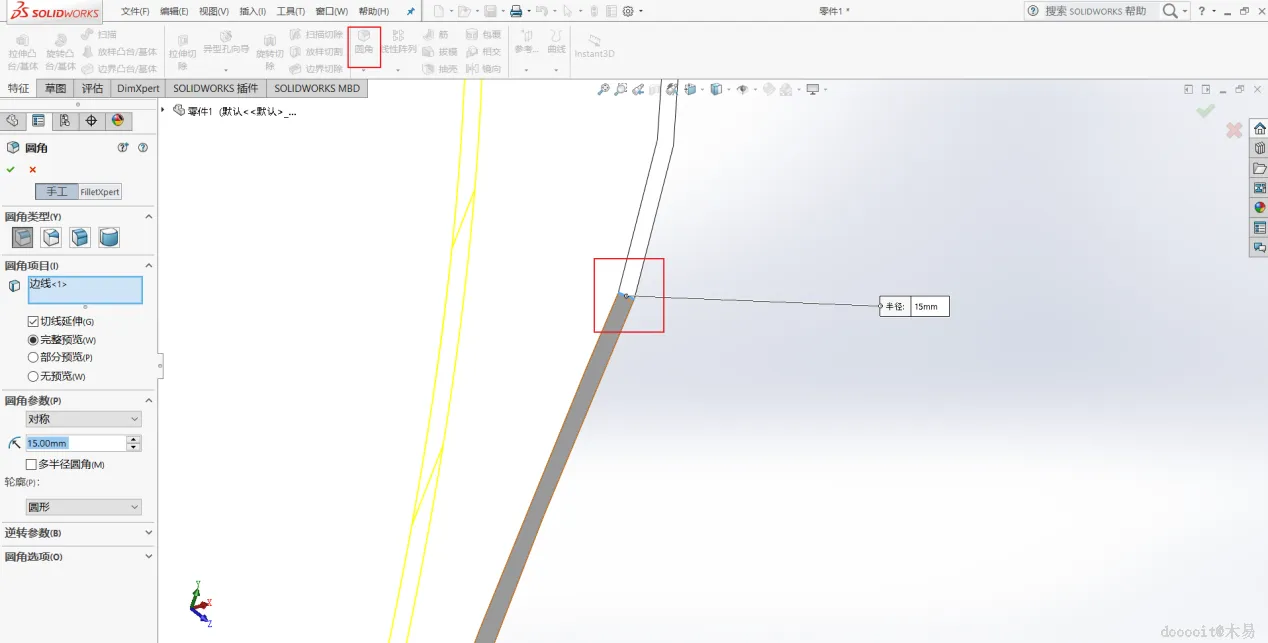Toggle 切线延伸 tangent propagation checkbox
Viewport: 1268px width, 643px height.
pyautogui.click(x=34, y=322)
